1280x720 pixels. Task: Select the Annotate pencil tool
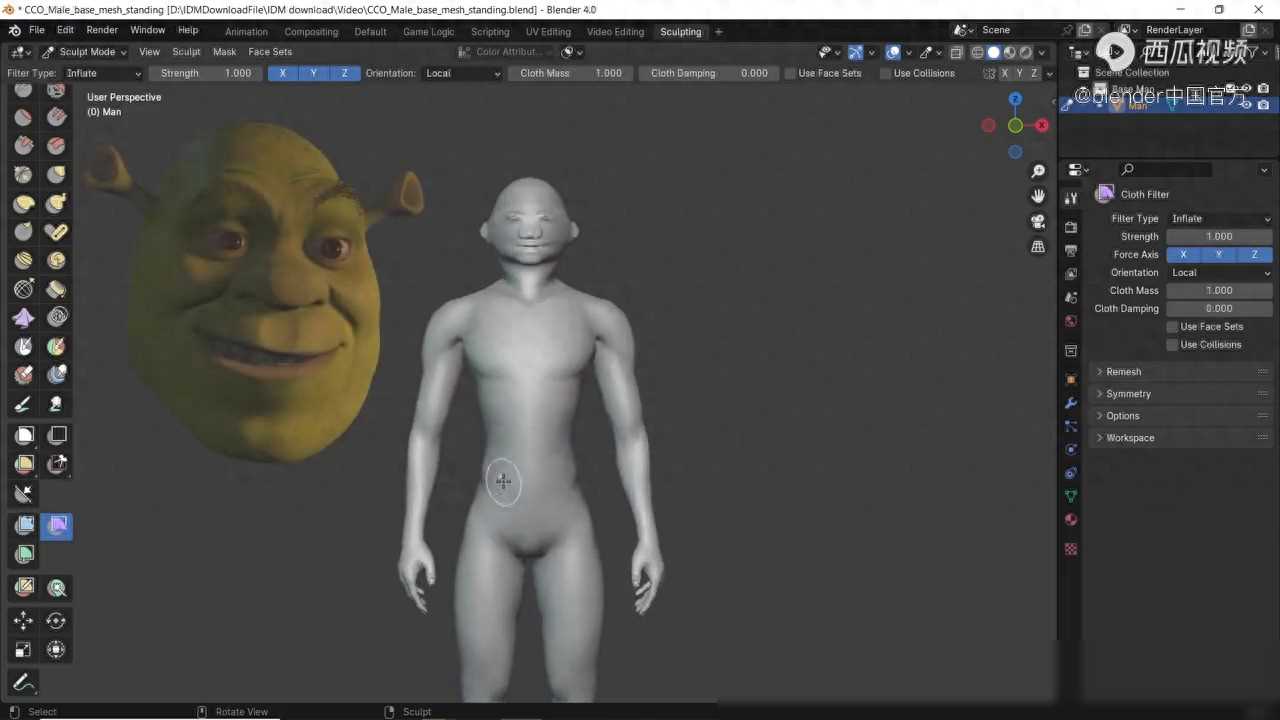point(24,684)
